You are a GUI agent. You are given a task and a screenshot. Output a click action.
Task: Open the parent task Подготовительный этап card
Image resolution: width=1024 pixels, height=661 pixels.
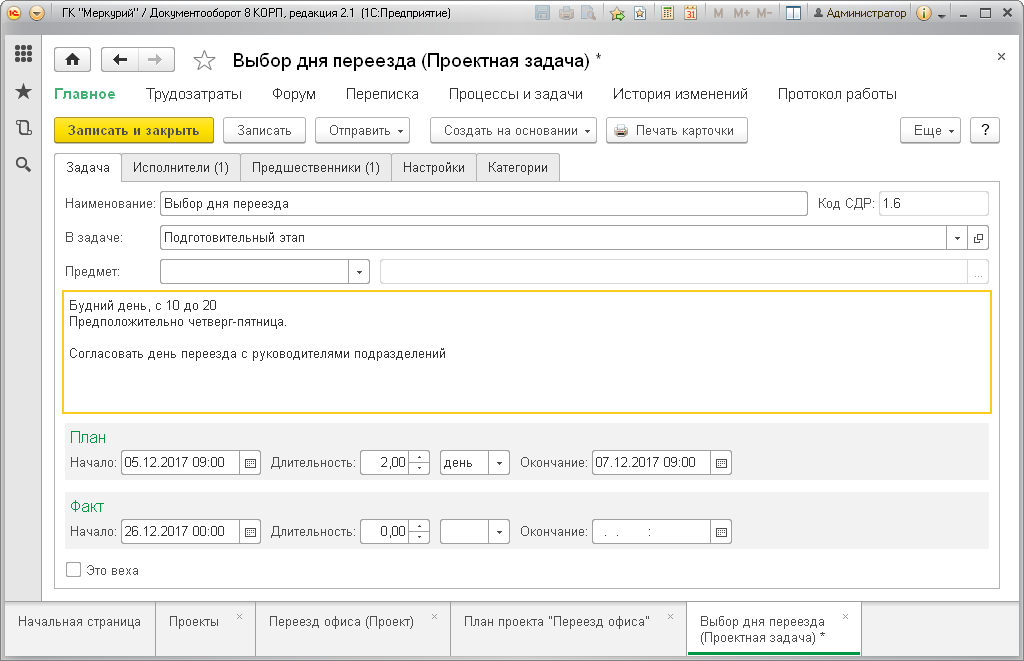978,238
